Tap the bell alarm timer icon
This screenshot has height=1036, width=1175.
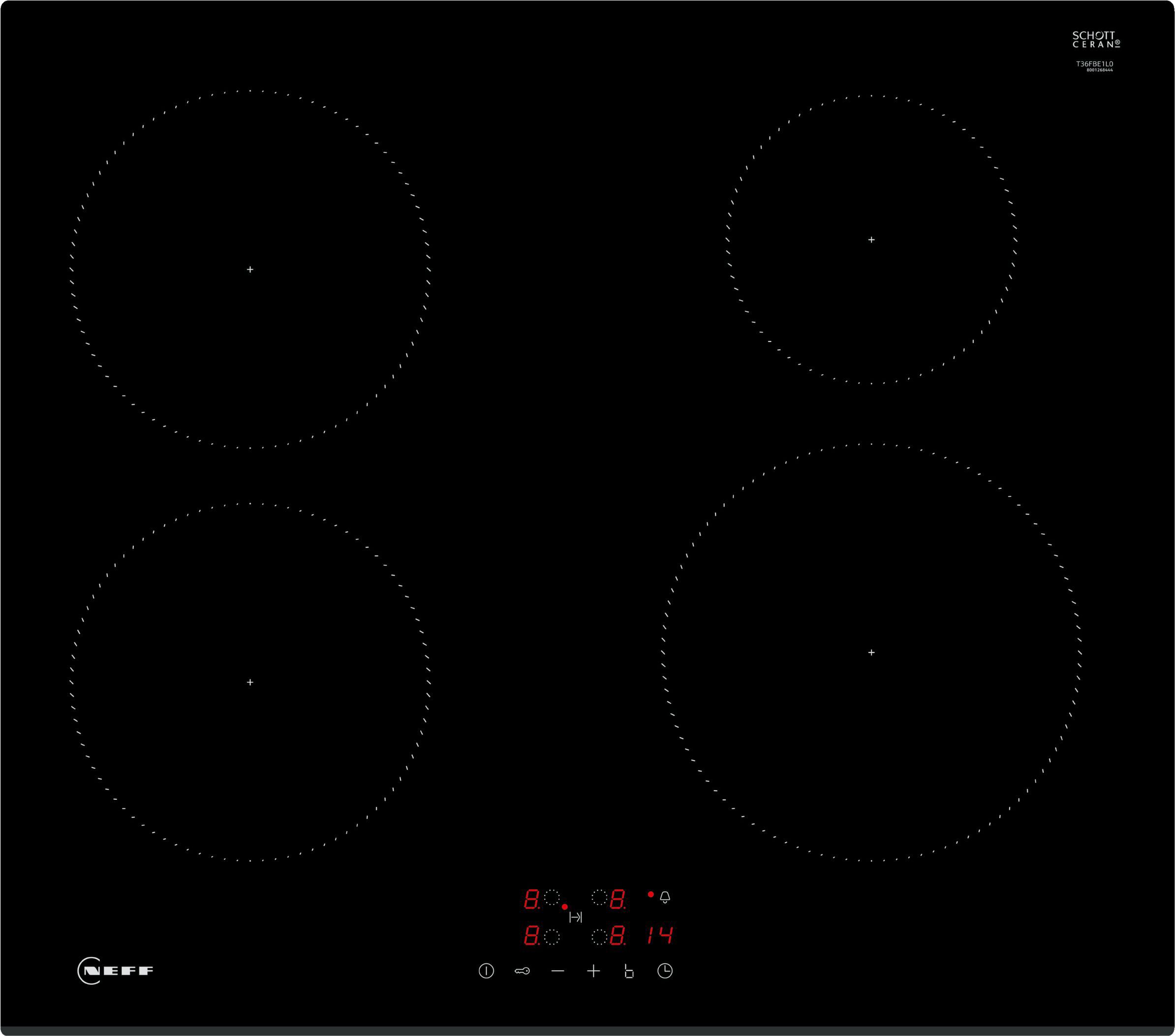click(666, 896)
